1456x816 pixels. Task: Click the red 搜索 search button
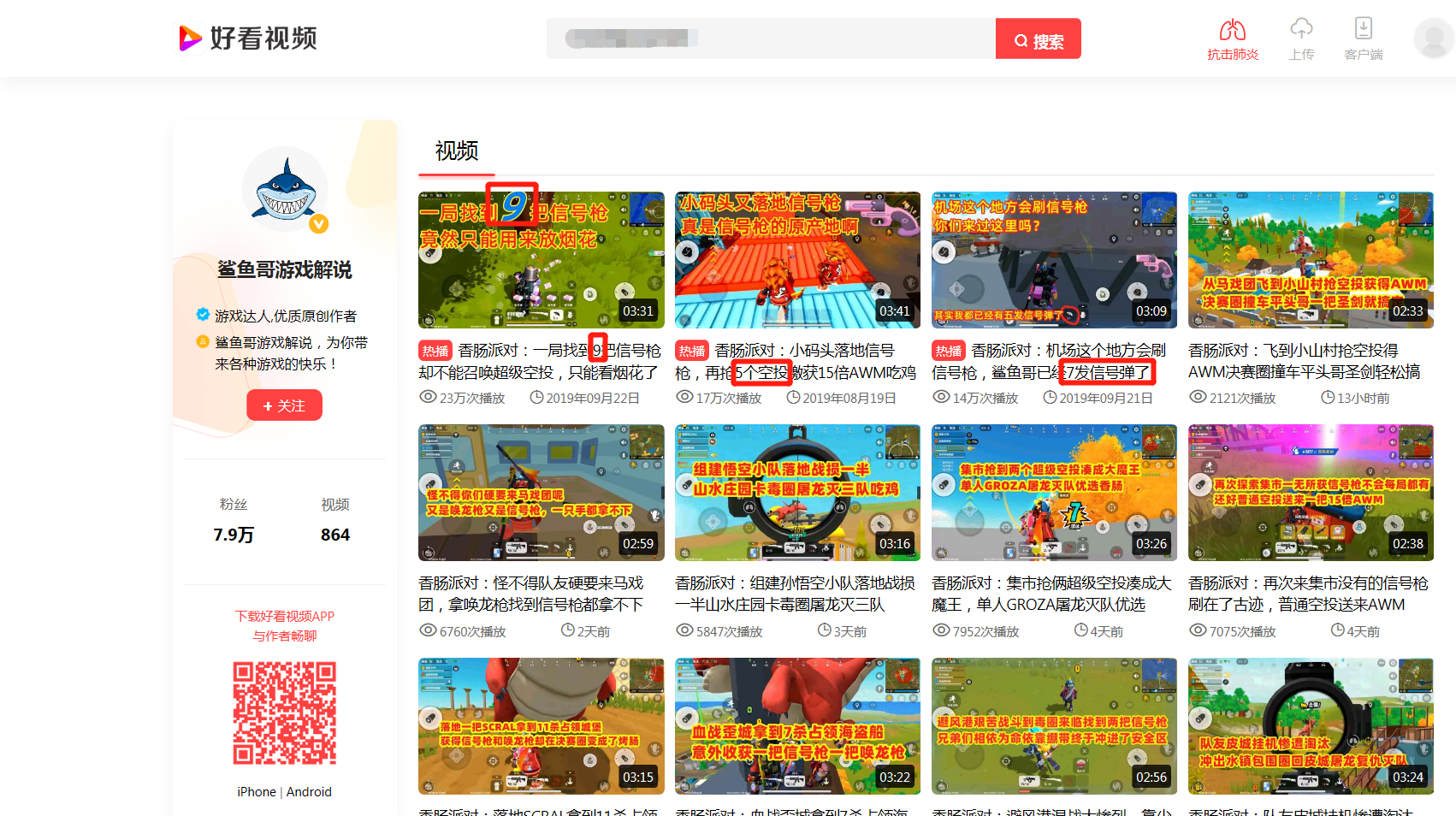1039,38
